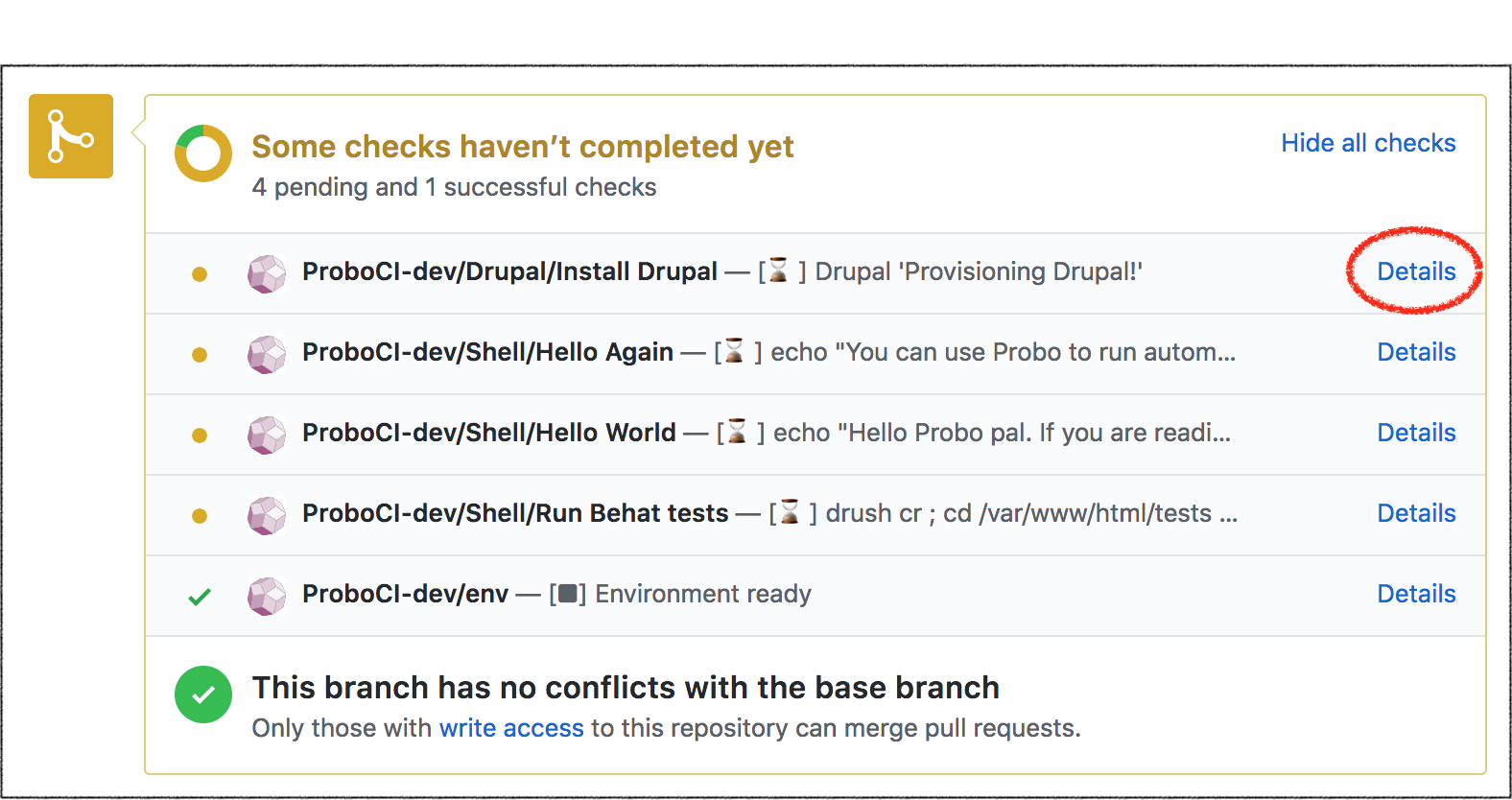Select the Some checks haven't completed heading
1512x800 pixels.
(x=523, y=147)
